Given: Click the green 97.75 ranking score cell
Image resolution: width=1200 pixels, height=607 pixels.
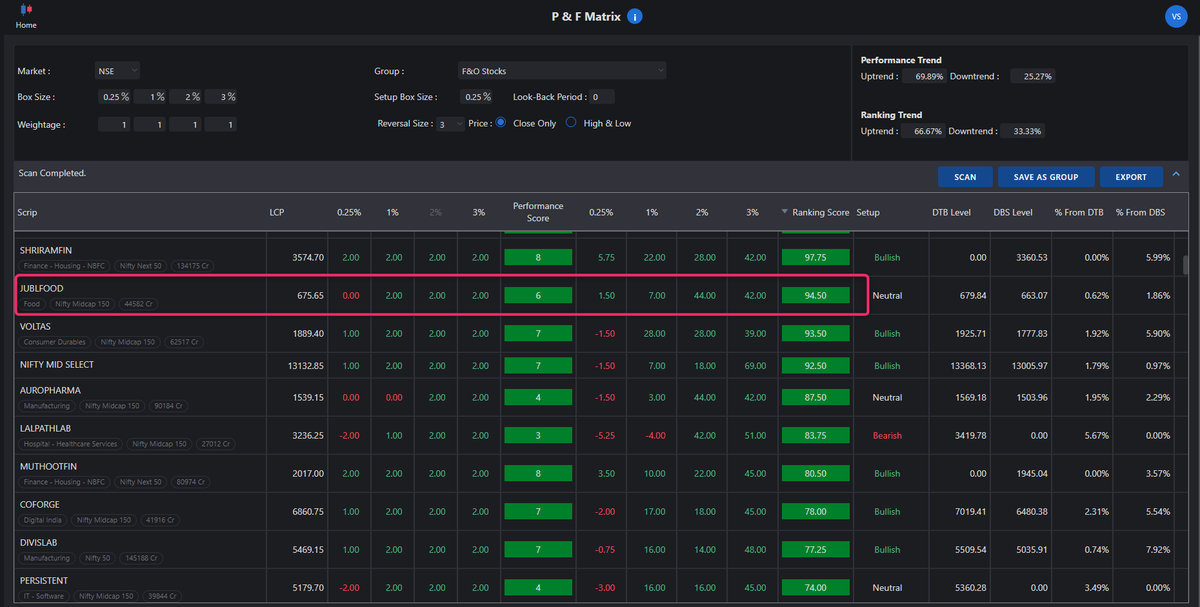Looking at the screenshot, I should (x=815, y=257).
